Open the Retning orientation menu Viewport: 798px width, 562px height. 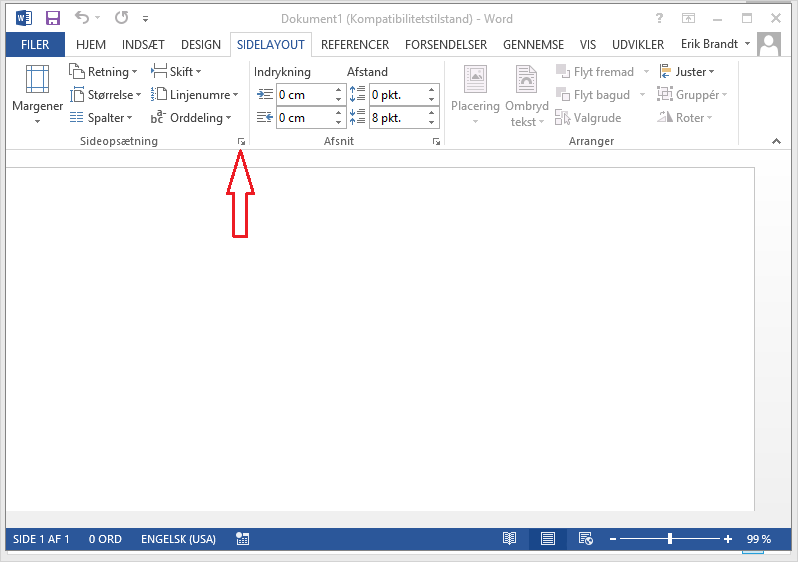(x=103, y=72)
